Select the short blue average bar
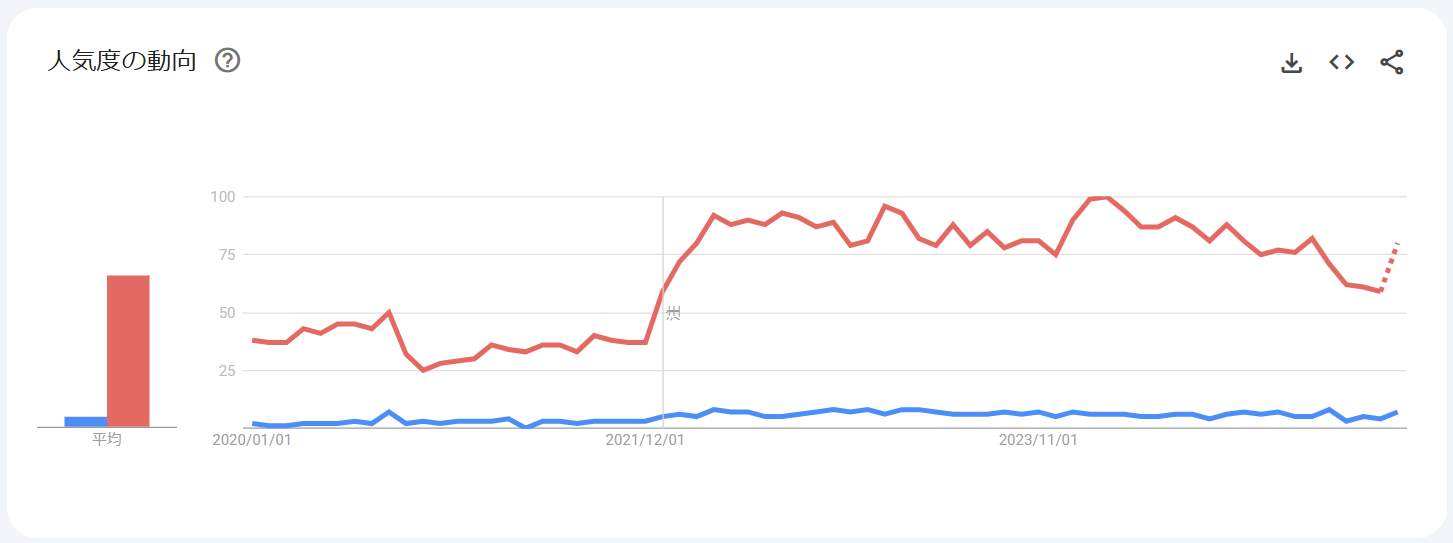The height and width of the screenshot is (543, 1453). pos(85,421)
